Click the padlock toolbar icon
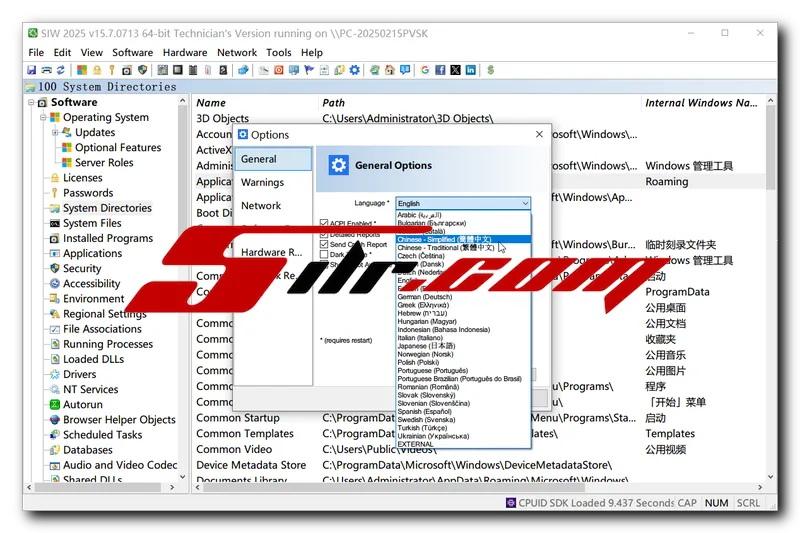This screenshot has height=533, width=800. (x=97, y=70)
